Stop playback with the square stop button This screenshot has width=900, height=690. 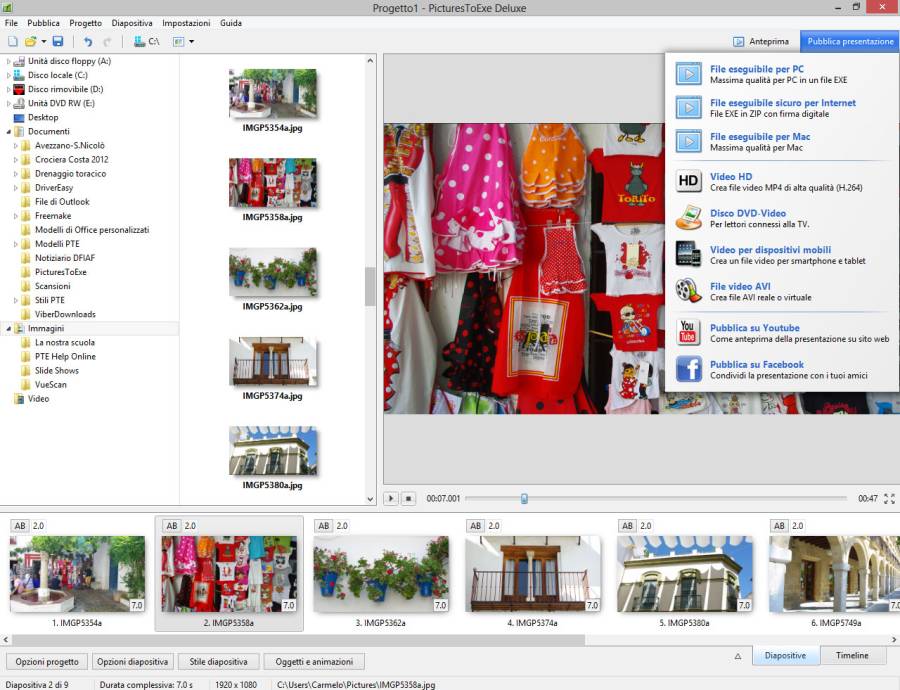[x=408, y=498]
